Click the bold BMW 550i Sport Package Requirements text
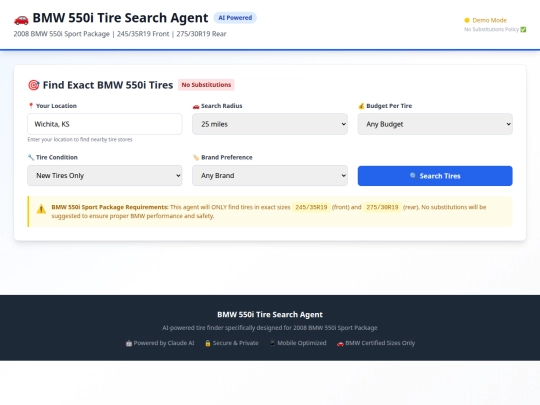Image resolution: width=540 pixels, height=405 pixels. 110,207
